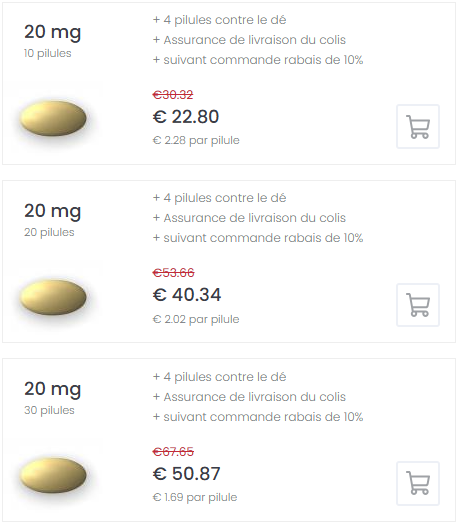Click the '10 pilules' quantity label
This screenshot has width=457, height=524.
point(47,53)
